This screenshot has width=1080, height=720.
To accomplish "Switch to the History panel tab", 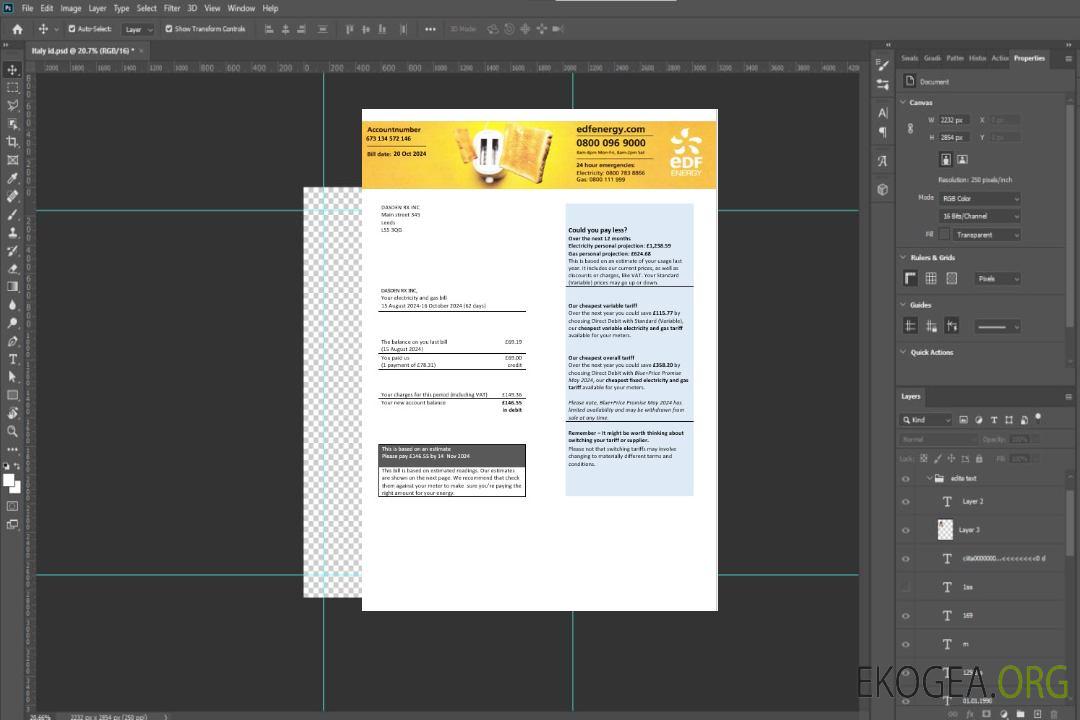I will 977,58.
